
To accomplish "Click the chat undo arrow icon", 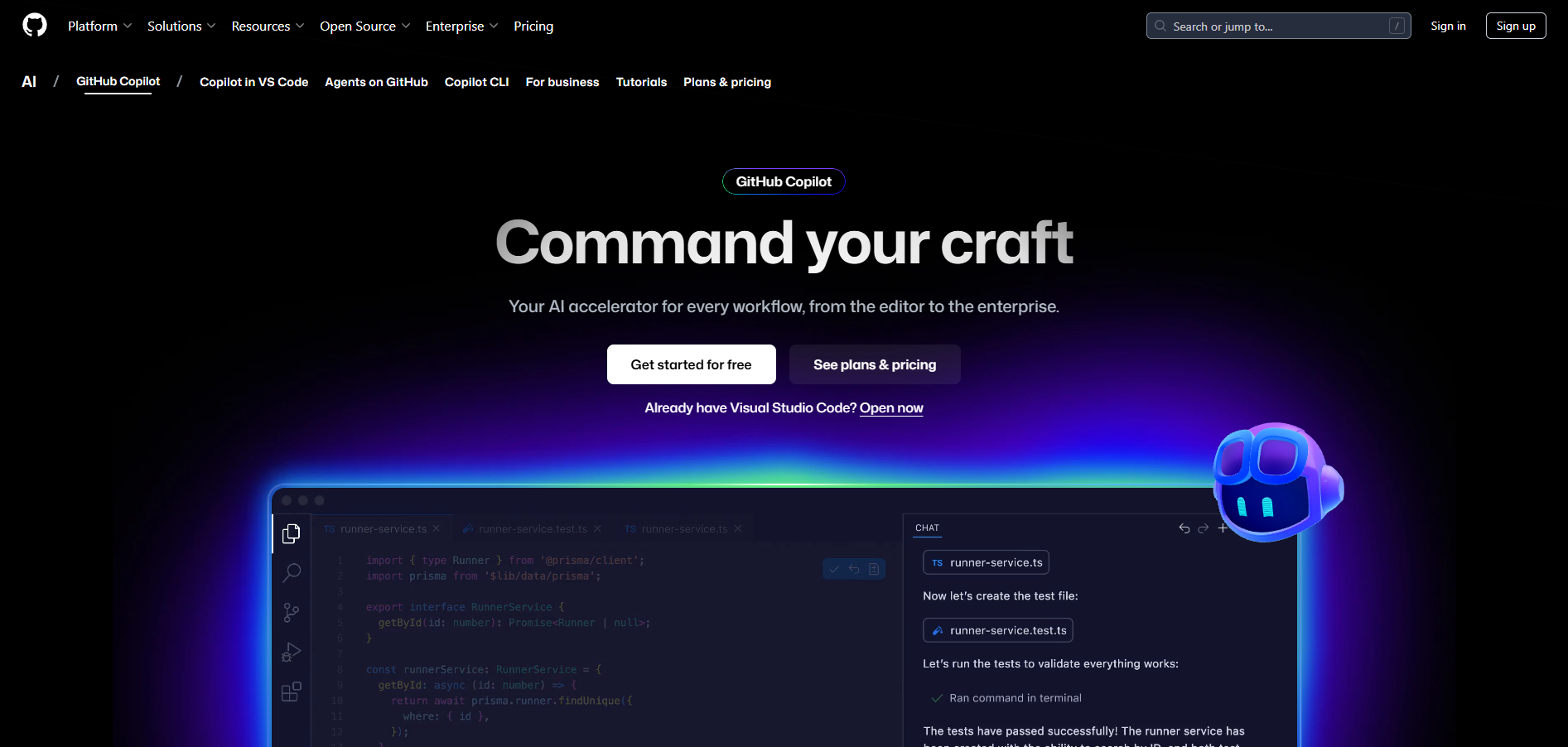I will (x=1184, y=528).
